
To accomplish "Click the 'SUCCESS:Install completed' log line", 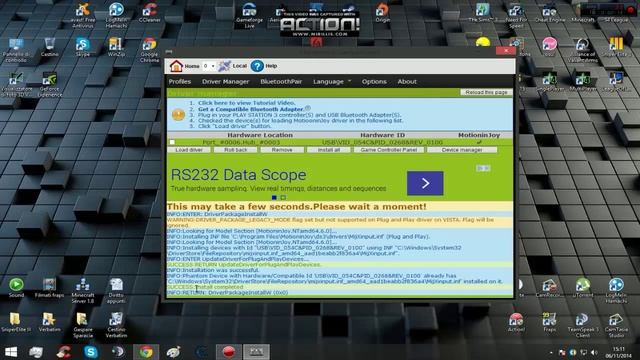I will click(x=205, y=287).
